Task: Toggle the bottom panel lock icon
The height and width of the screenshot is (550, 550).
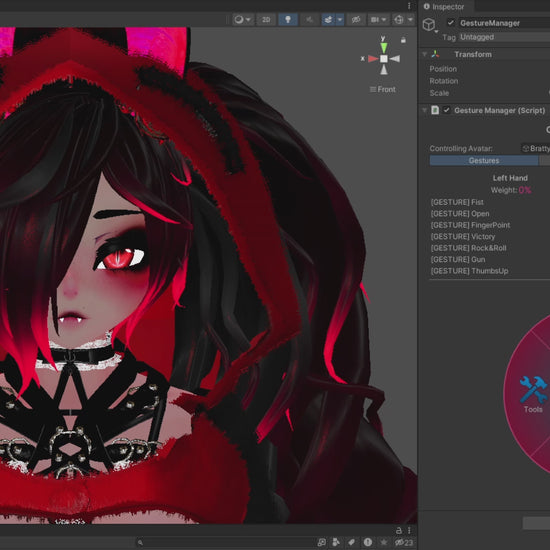Action: pyautogui.click(x=398, y=530)
